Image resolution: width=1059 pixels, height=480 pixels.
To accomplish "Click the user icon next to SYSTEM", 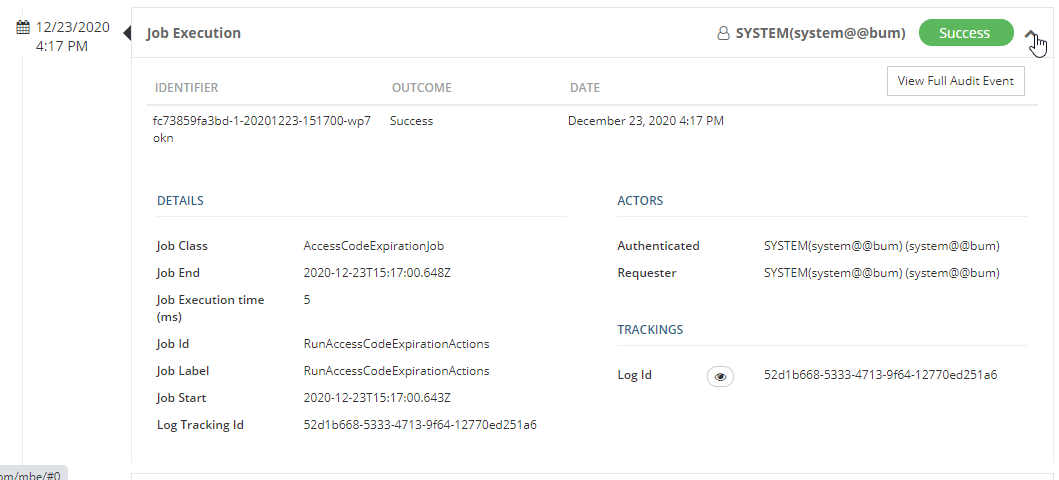I will coord(723,33).
